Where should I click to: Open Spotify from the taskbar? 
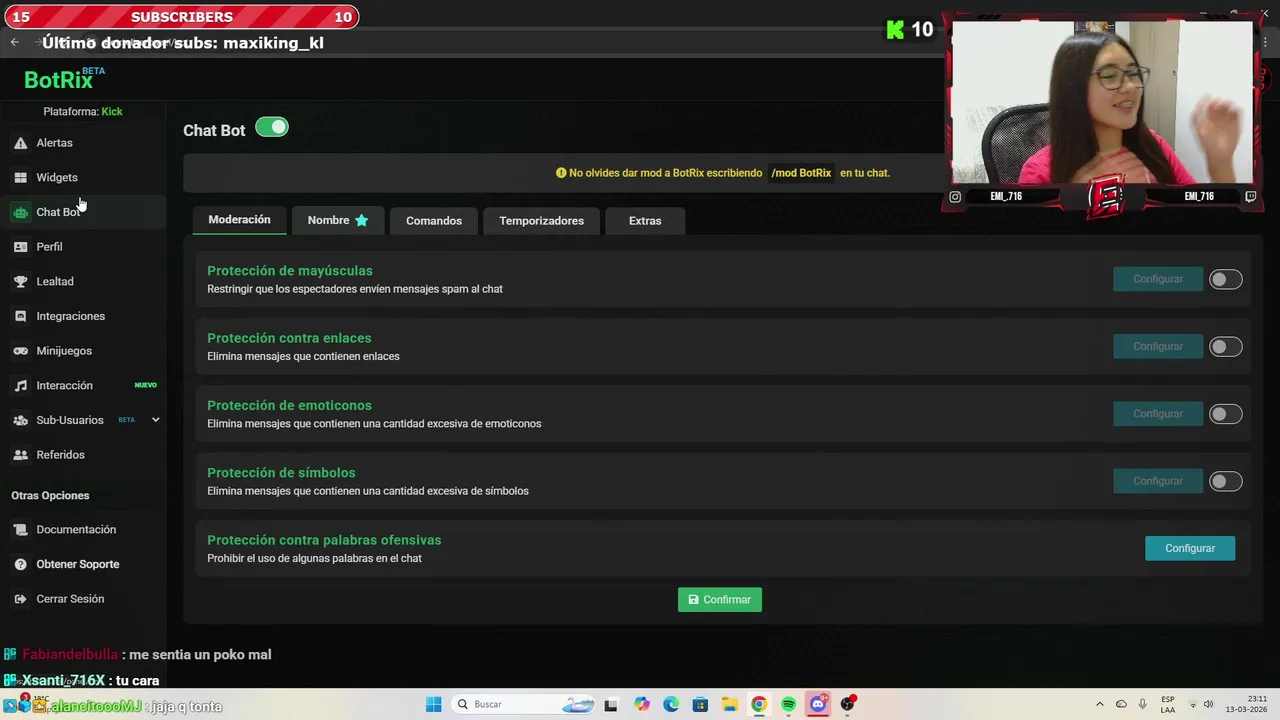pos(788,705)
